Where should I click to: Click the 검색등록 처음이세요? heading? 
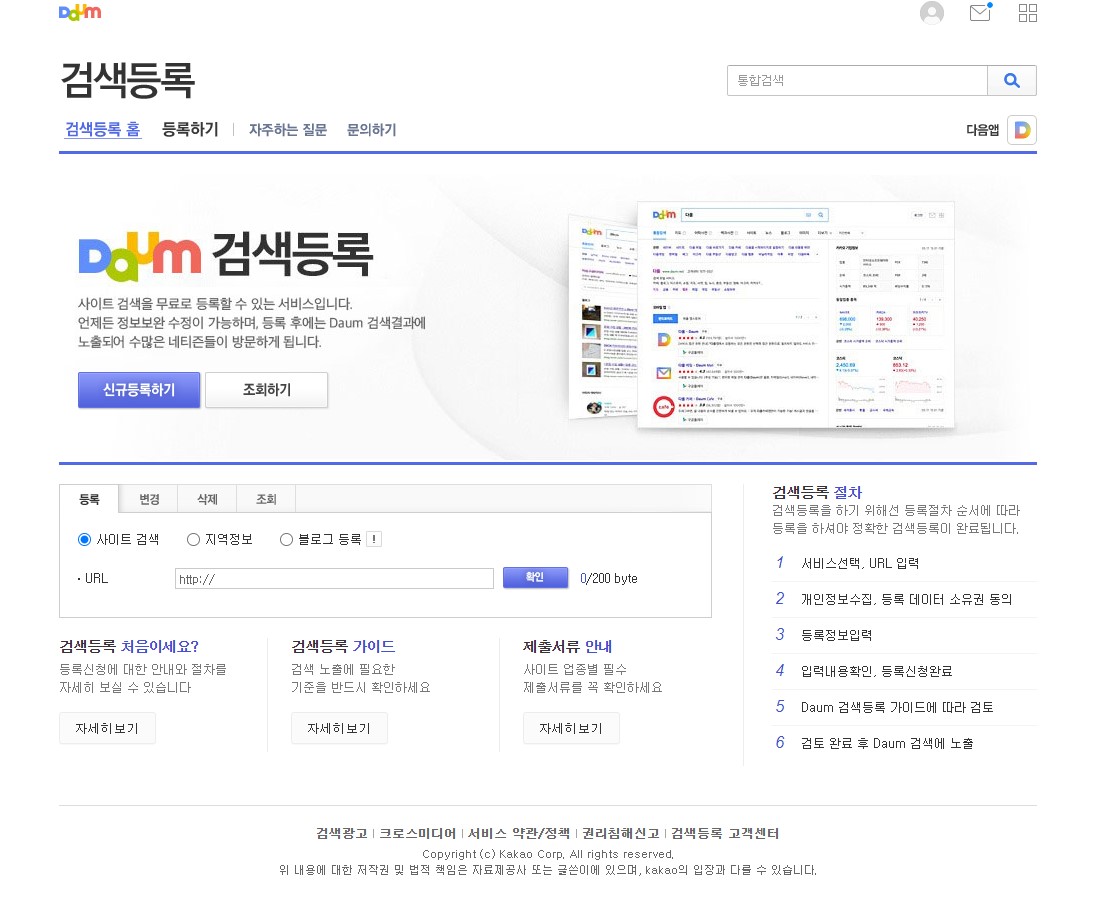129,646
